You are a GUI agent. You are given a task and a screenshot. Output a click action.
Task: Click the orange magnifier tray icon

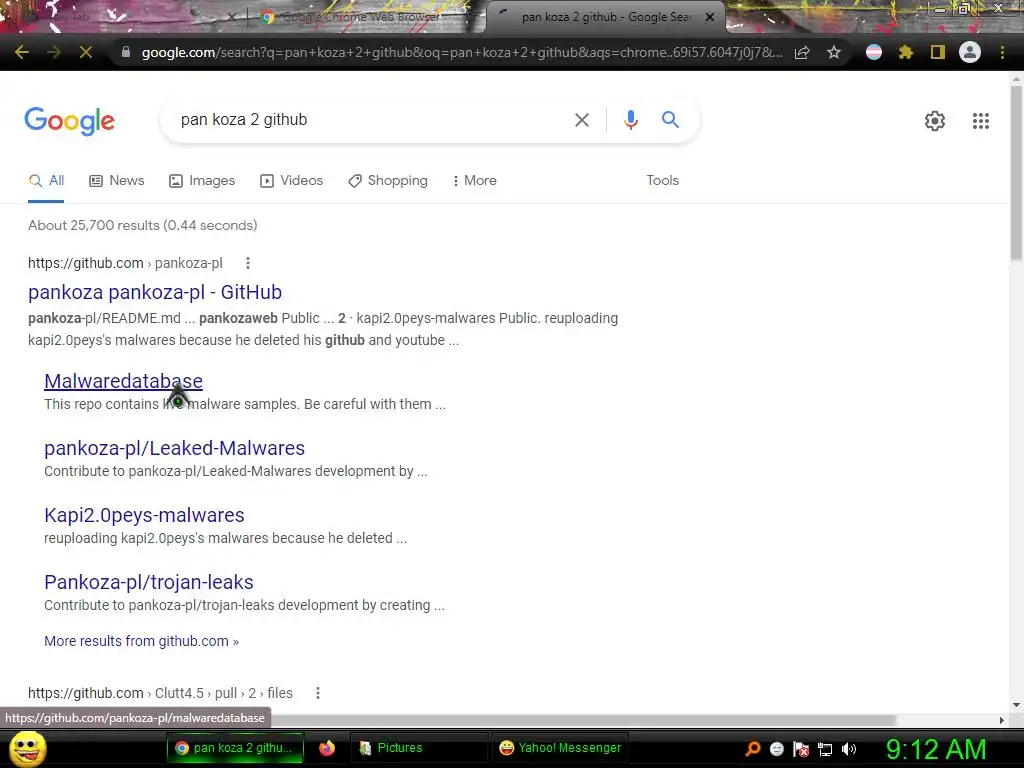coord(753,749)
